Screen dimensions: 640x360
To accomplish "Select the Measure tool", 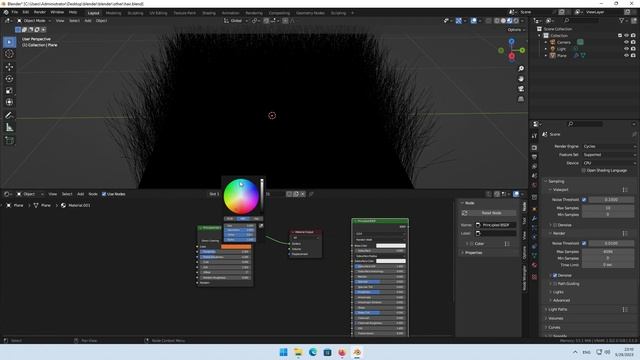I will coord(9,128).
